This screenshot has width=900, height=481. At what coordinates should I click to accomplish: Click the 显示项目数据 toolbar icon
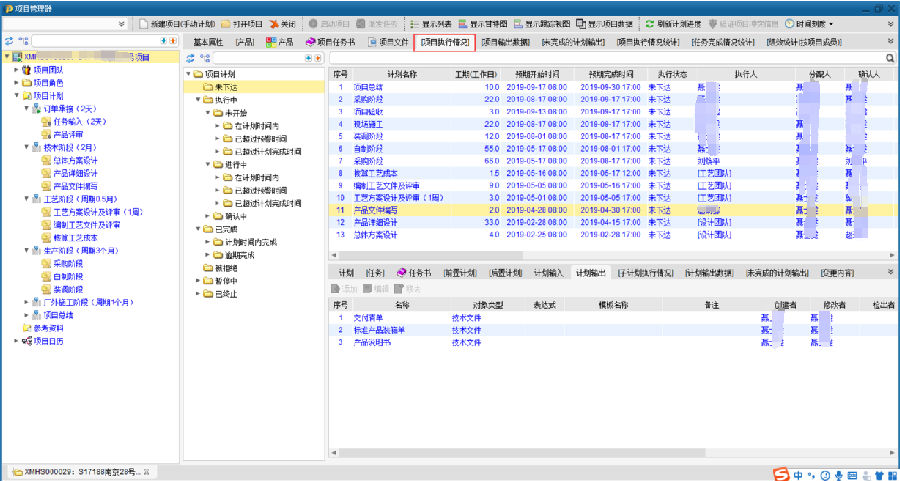click(x=581, y=23)
